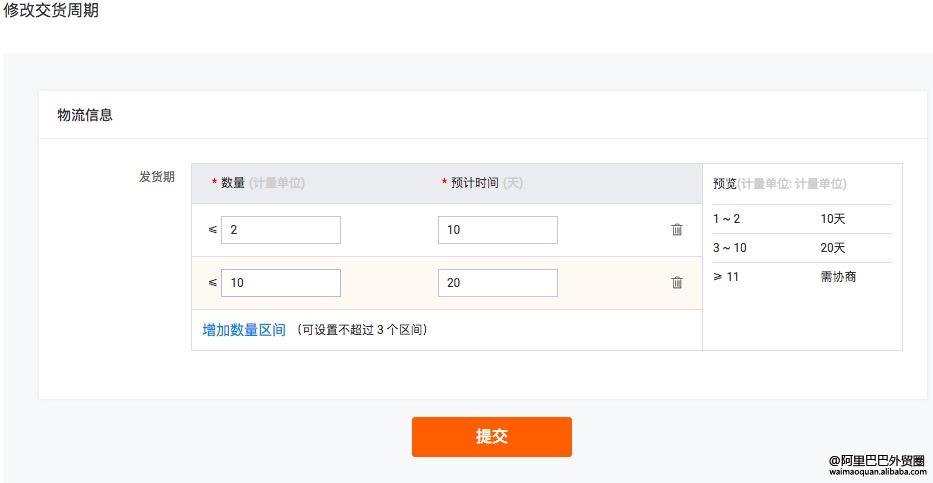
Task: Select preview value 10天
Action: [832, 219]
